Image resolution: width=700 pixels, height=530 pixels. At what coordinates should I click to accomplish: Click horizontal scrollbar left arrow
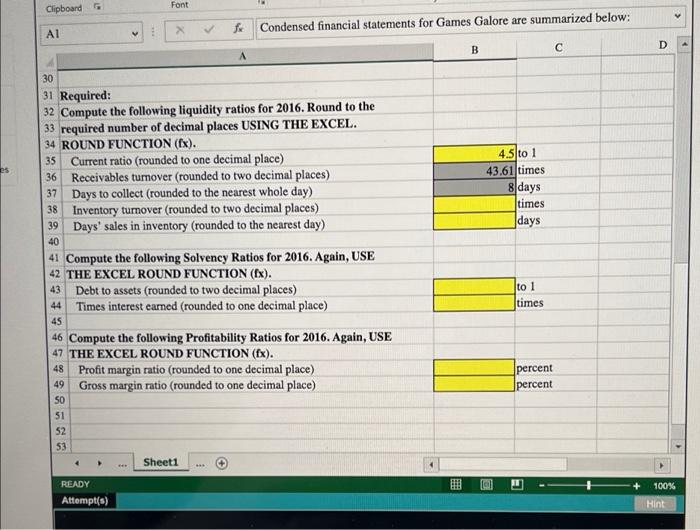431,464
